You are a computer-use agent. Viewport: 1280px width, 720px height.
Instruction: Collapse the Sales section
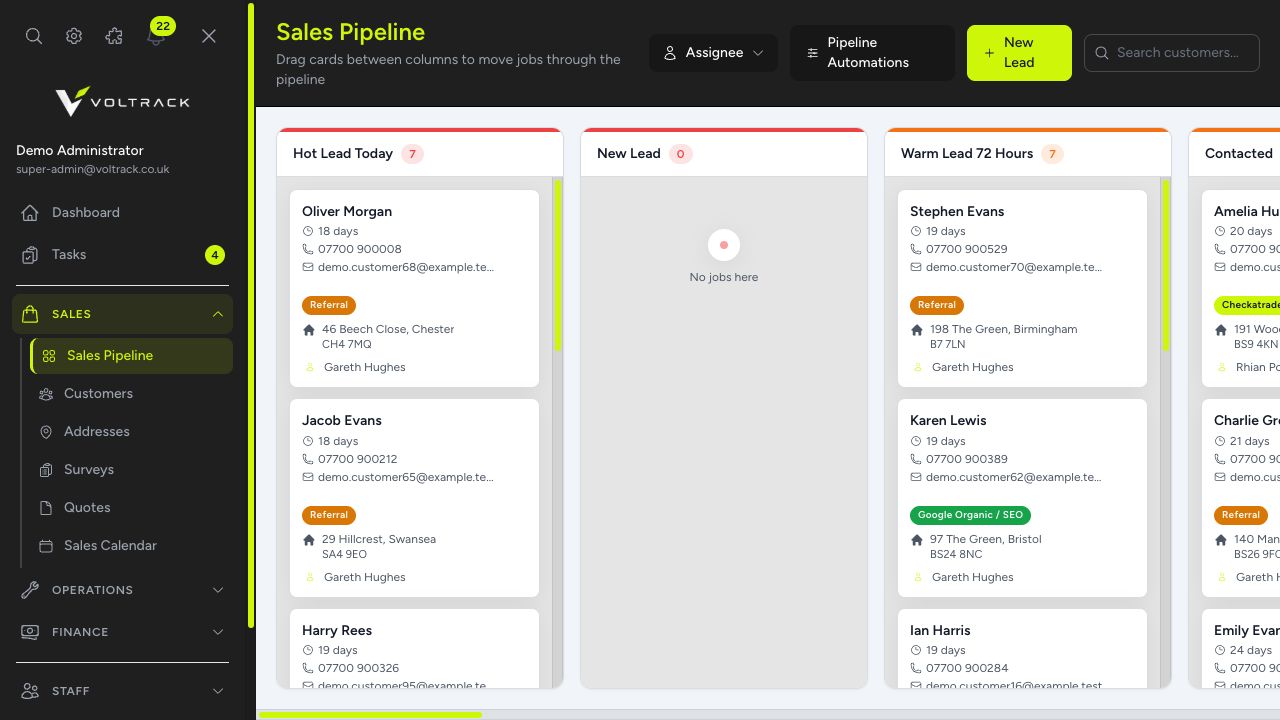(122, 314)
